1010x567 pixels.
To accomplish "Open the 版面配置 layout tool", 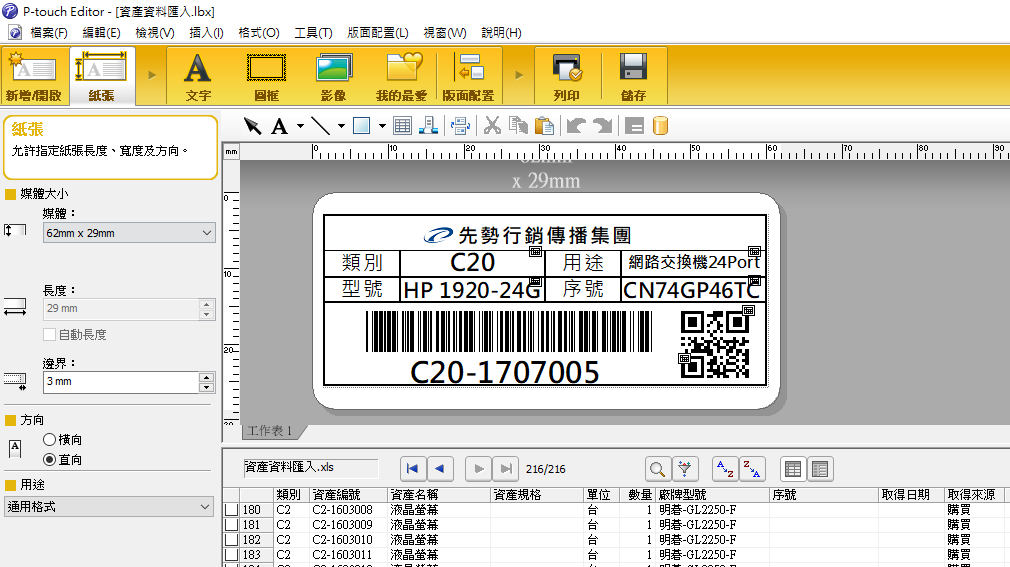I will (x=469, y=76).
